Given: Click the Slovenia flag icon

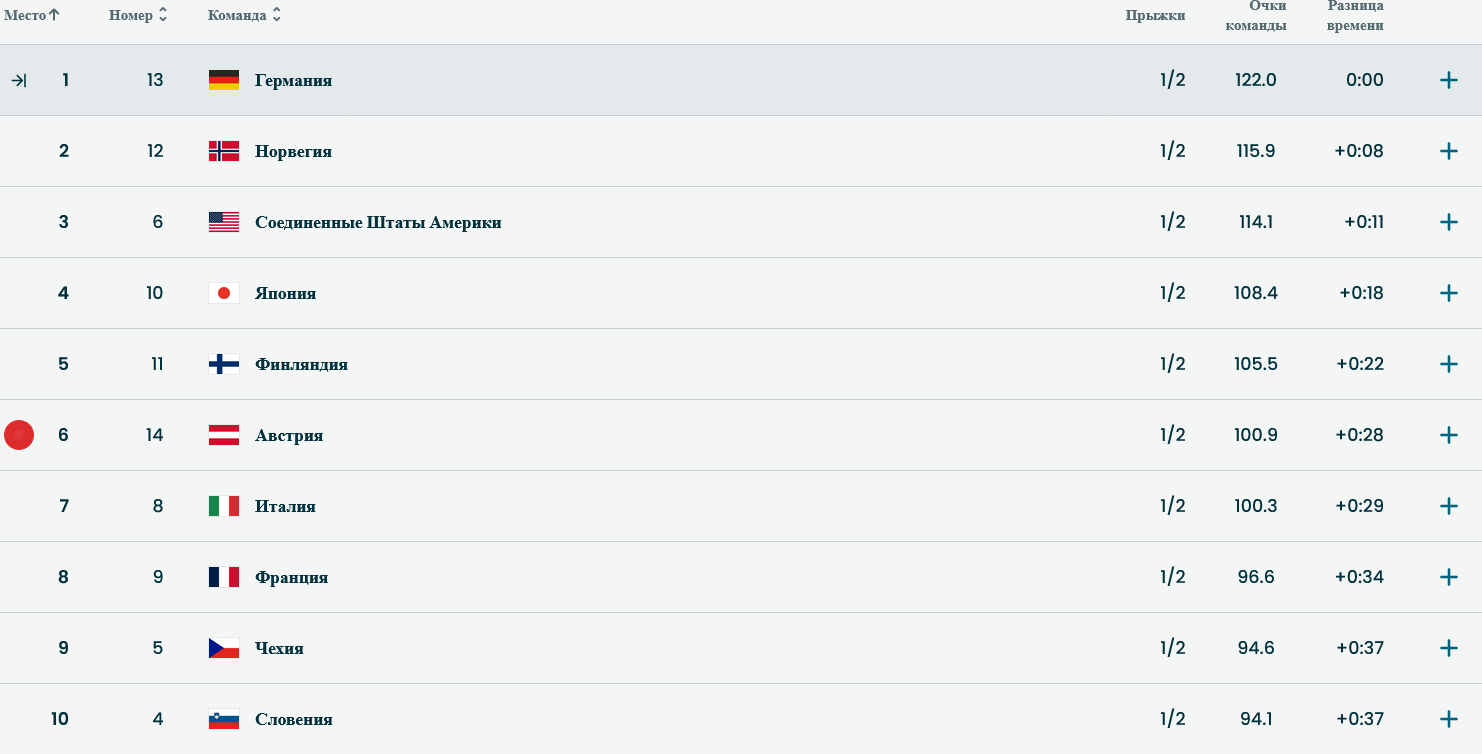Looking at the screenshot, I should pos(224,719).
